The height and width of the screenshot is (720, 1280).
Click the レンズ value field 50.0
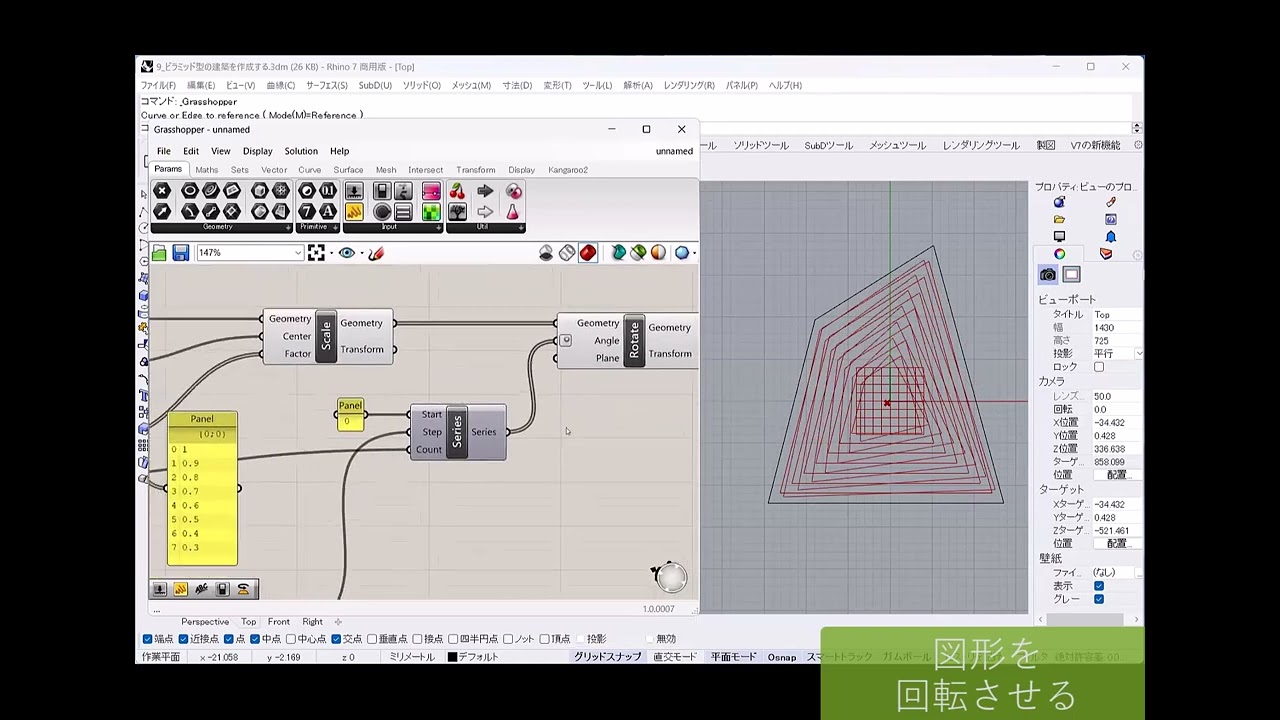(x=1116, y=397)
